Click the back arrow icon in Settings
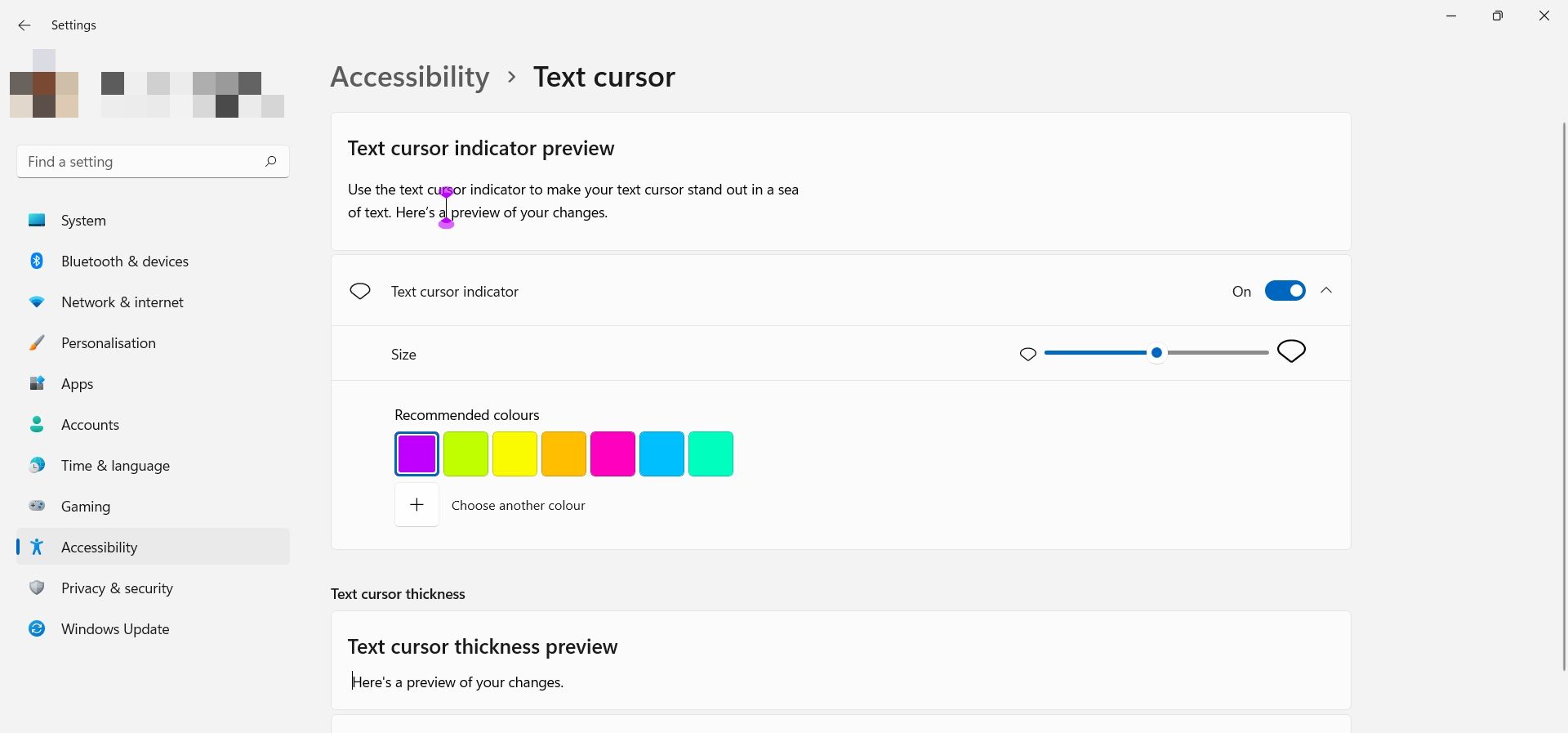 pos(24,25)
